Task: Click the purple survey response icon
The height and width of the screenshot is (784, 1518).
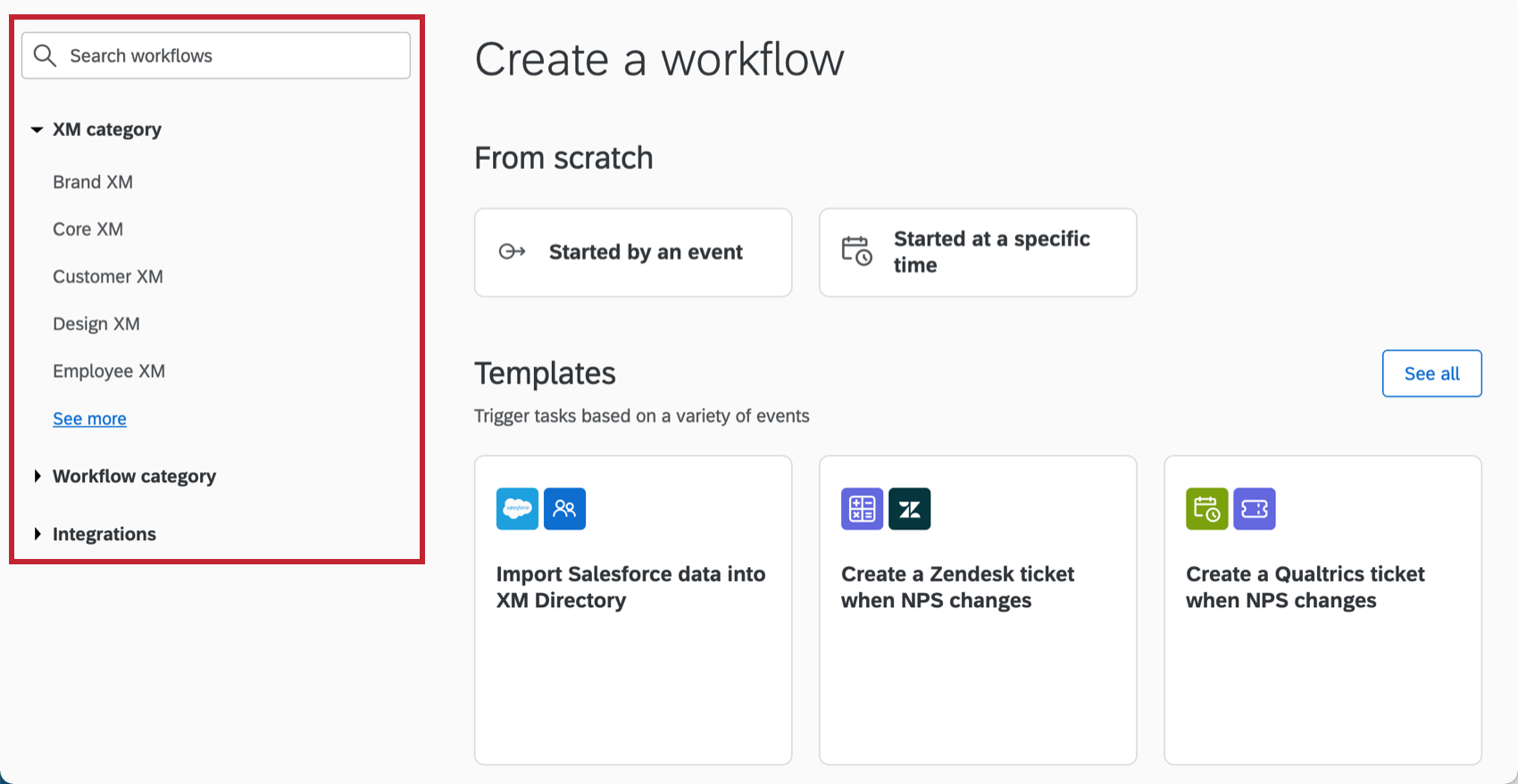Action: [862, 509]
